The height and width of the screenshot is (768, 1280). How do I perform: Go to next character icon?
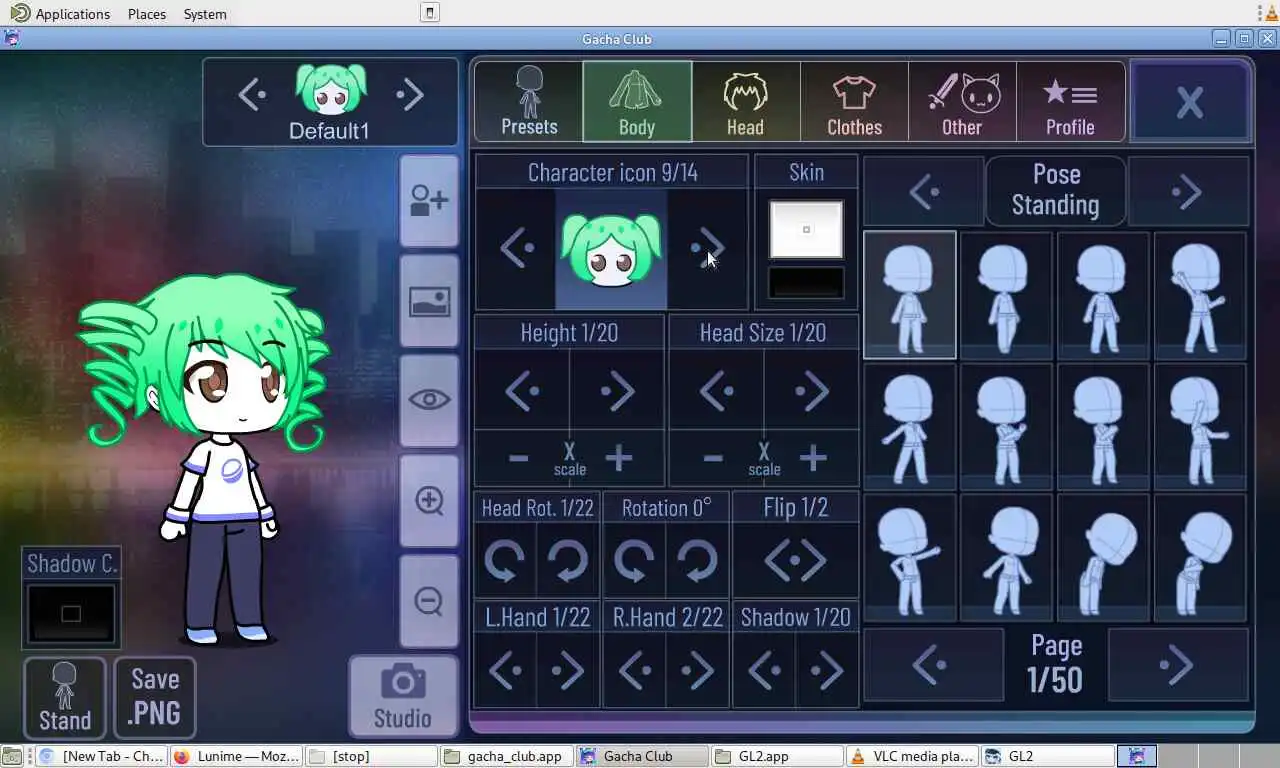(x=708, y=248)
